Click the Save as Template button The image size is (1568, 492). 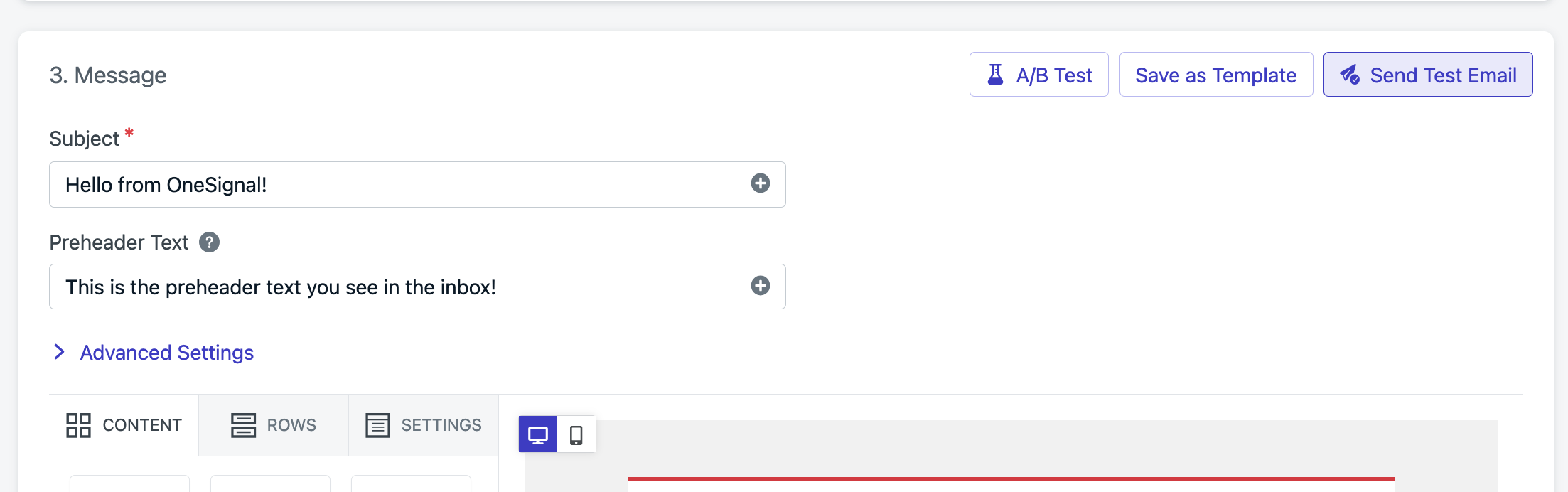(x=1216, y=75)
